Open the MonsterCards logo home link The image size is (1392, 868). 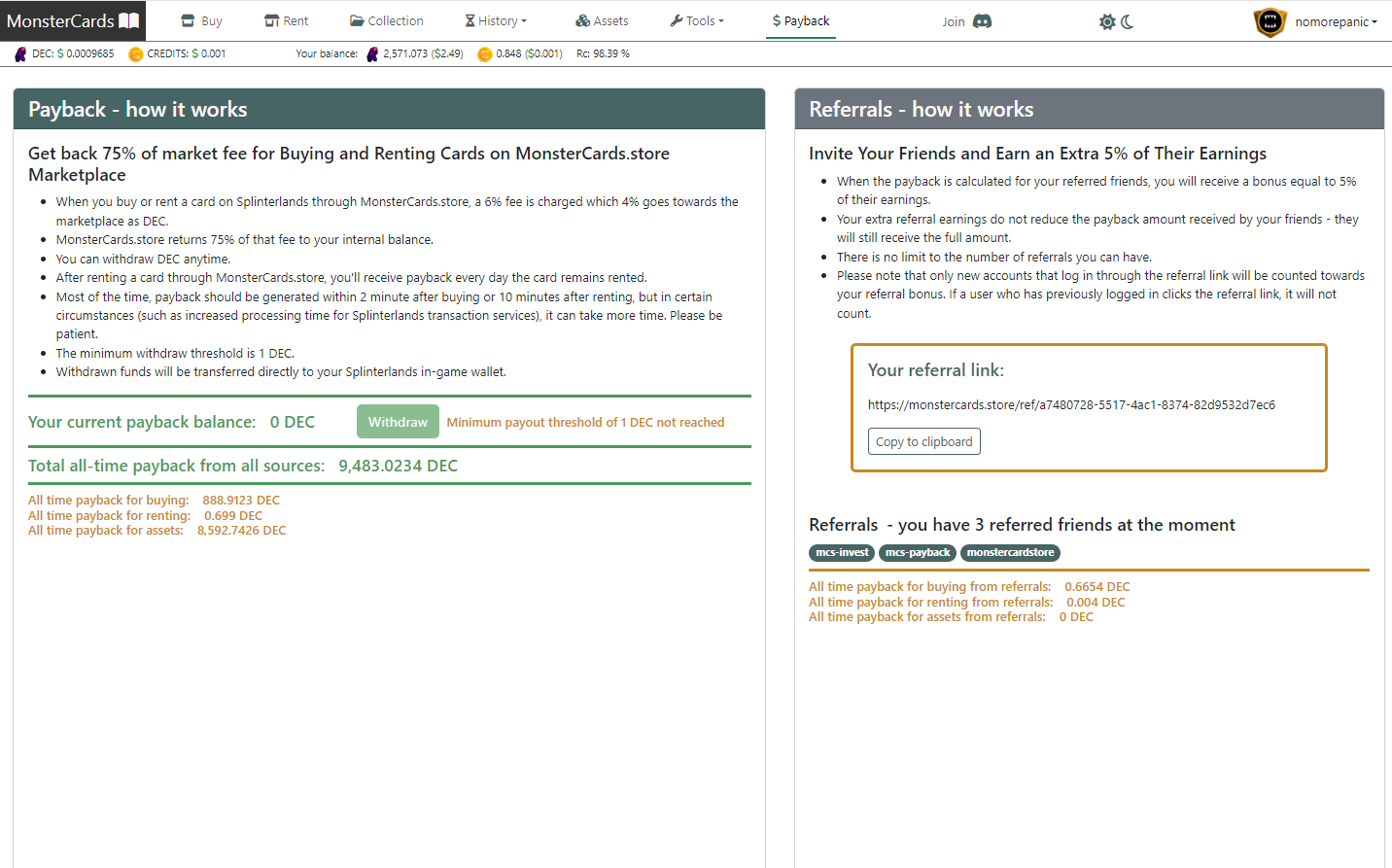[73, 20]
